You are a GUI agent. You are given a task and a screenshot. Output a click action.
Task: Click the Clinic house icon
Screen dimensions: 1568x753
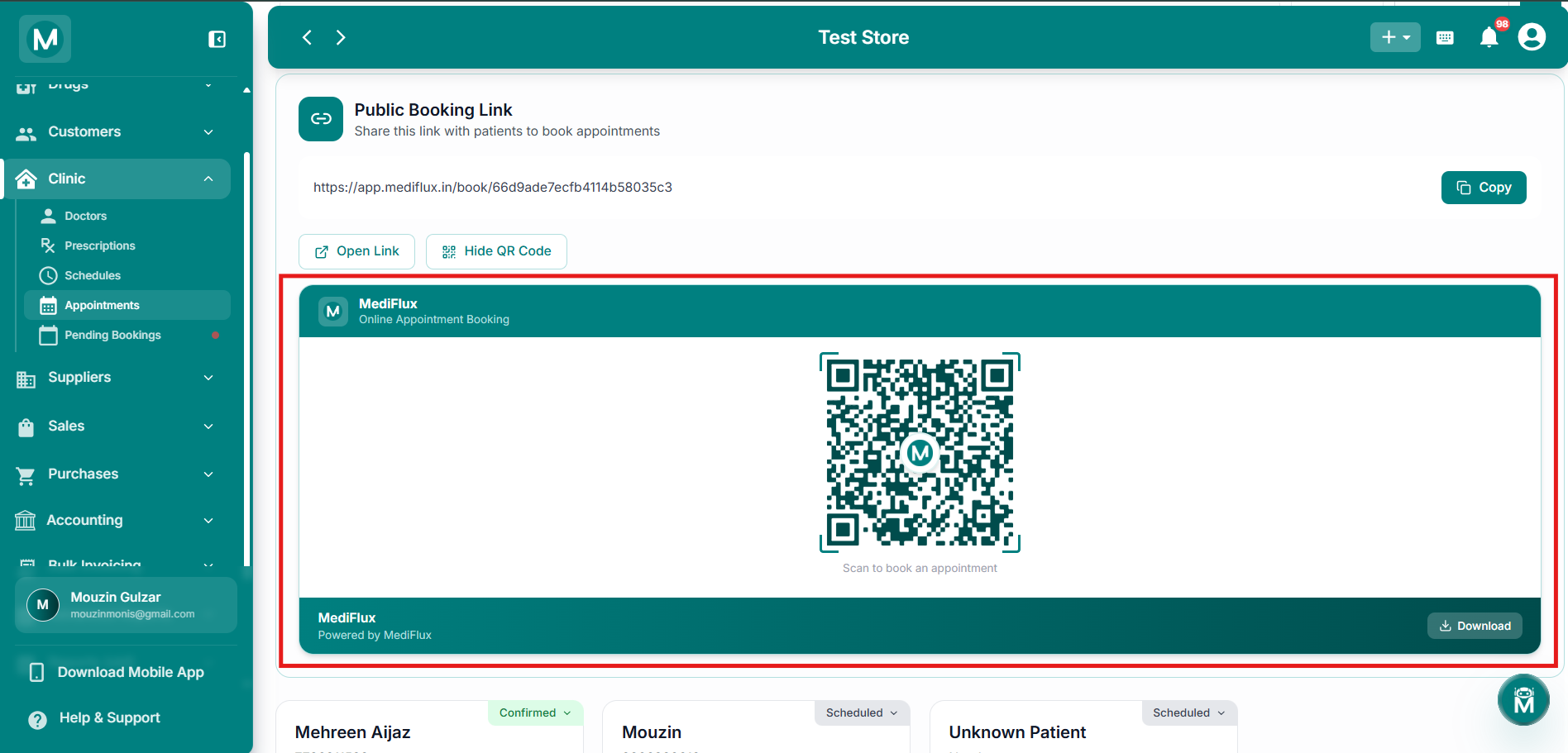coord(26,179)
